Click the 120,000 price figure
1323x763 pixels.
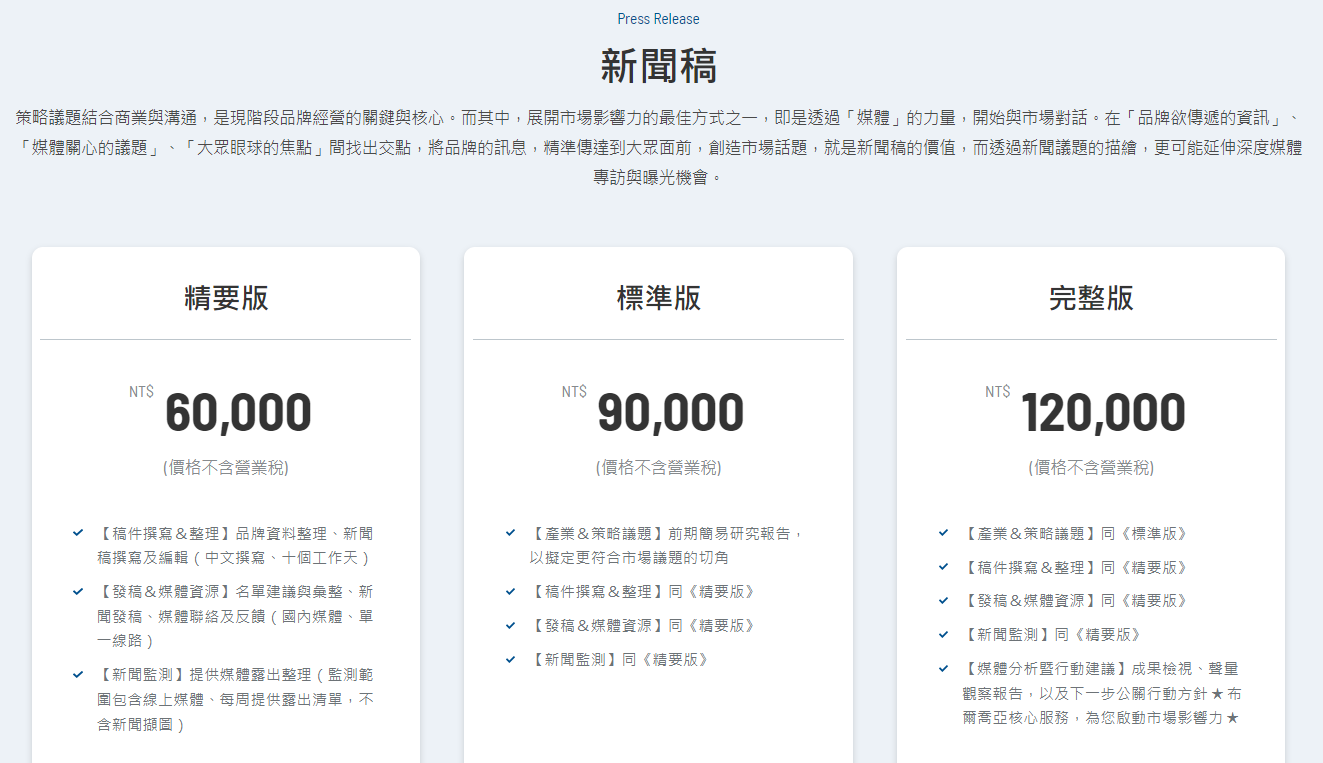[x=1103, y=414]
